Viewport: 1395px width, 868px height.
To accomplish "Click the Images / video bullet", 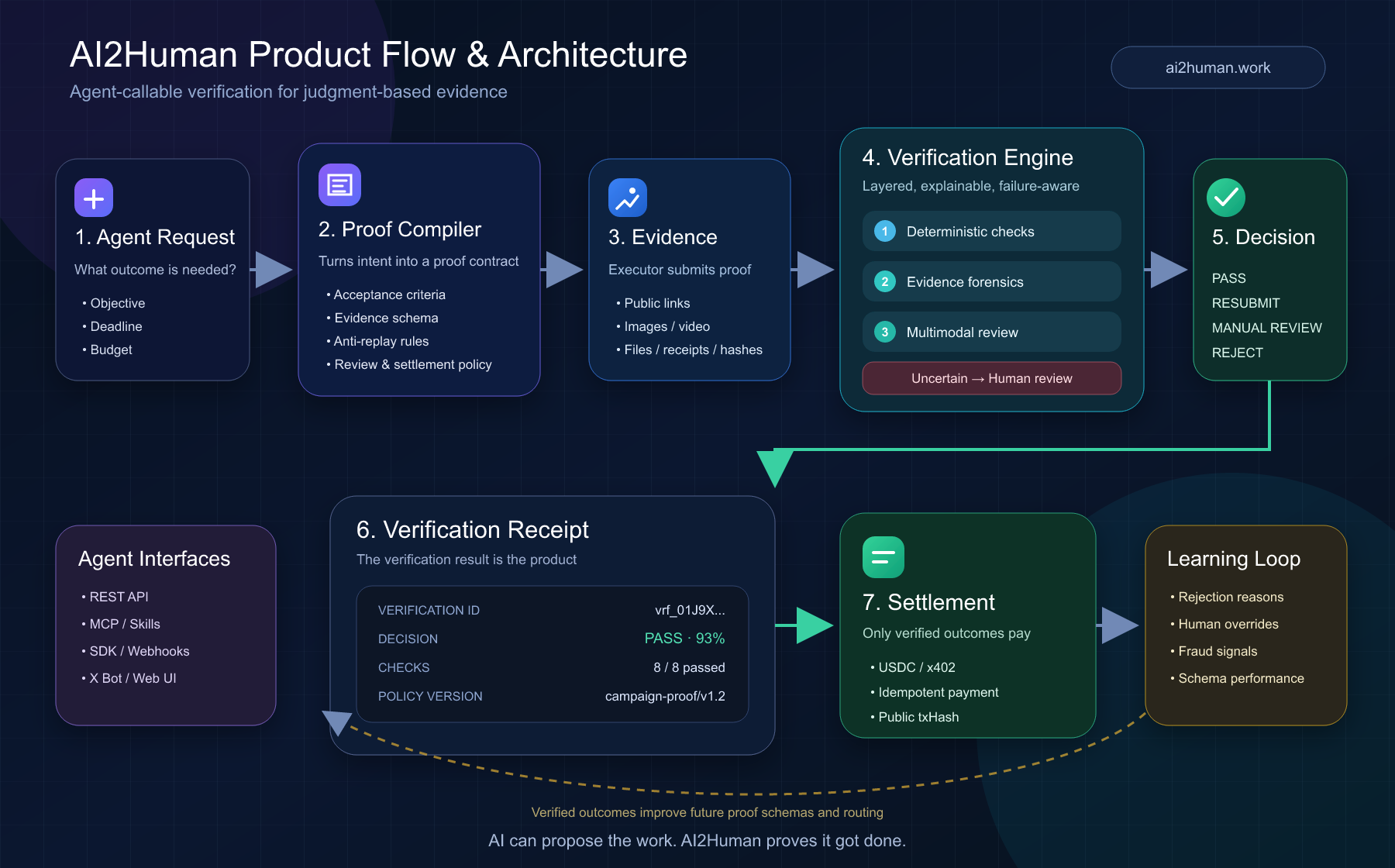I will pyautogui.click(x=663, y=326).
